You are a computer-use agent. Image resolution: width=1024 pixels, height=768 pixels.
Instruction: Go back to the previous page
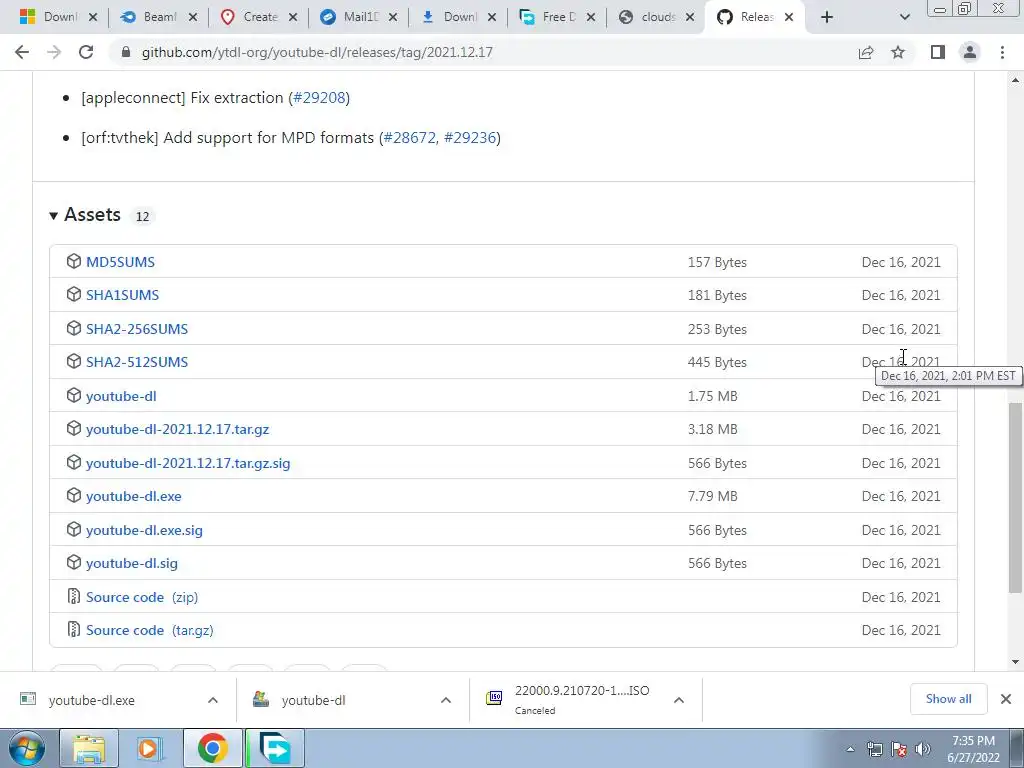click(x=22, y=52)
